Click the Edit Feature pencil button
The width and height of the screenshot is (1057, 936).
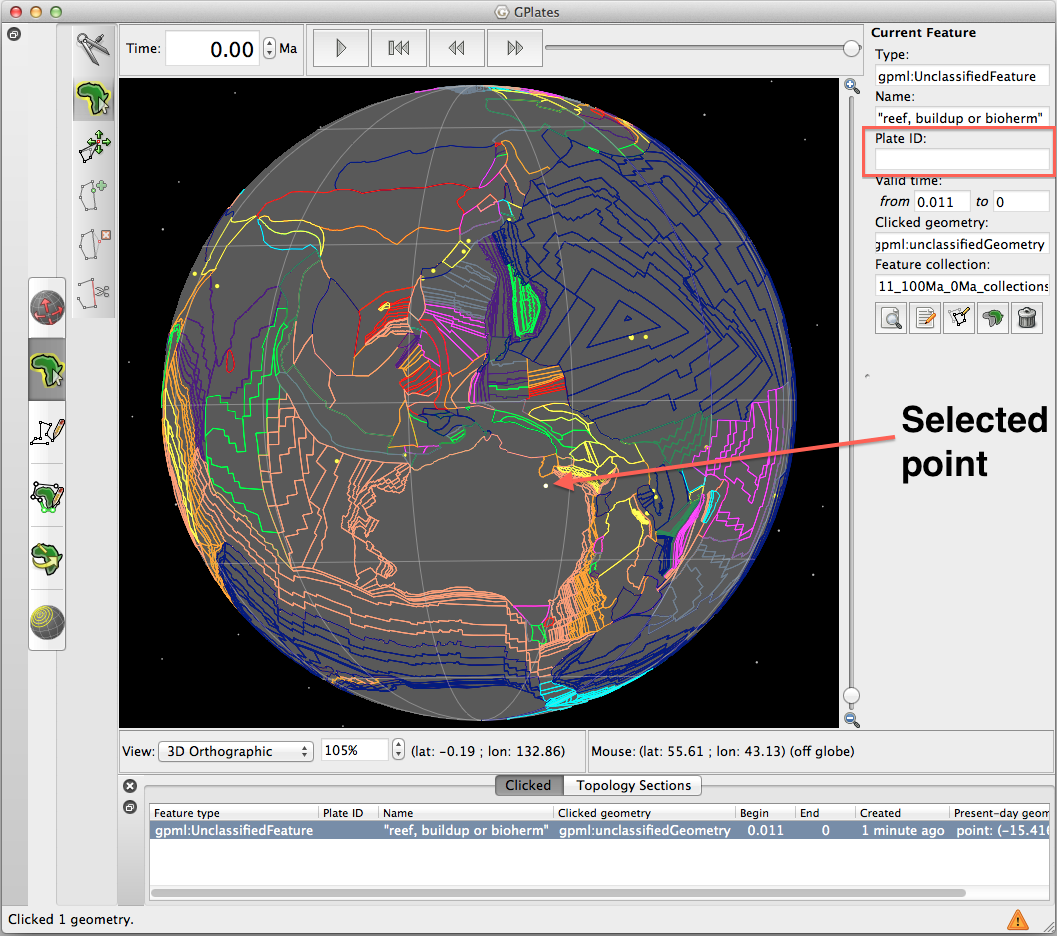(925, 318)
